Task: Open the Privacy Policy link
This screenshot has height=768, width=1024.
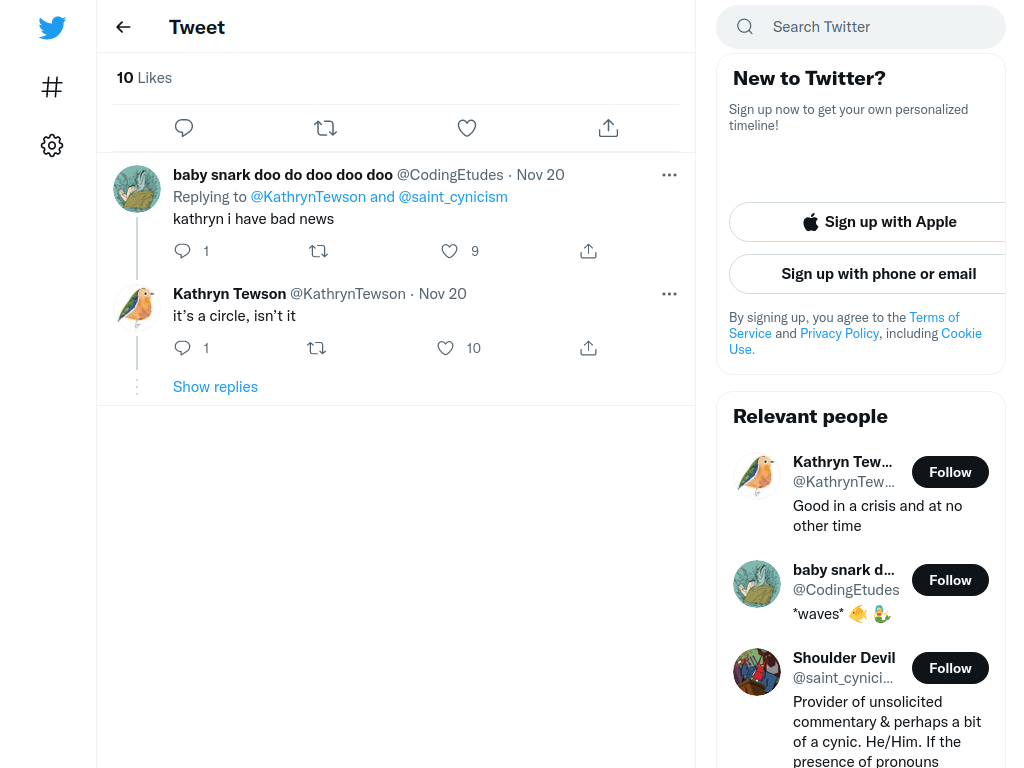Action: click(x=839, y=333)
